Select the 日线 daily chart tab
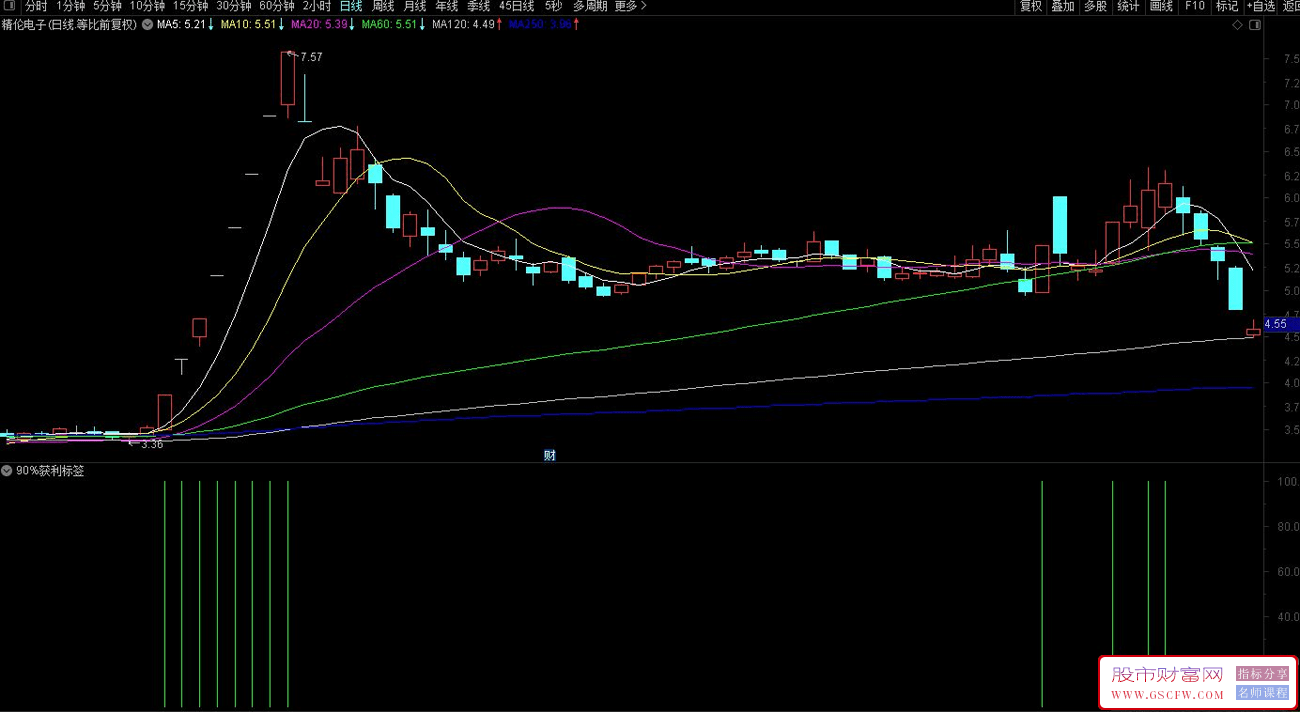Image resolution: width=1300 pixels, height=712 pixels. (x=351, y=6)
